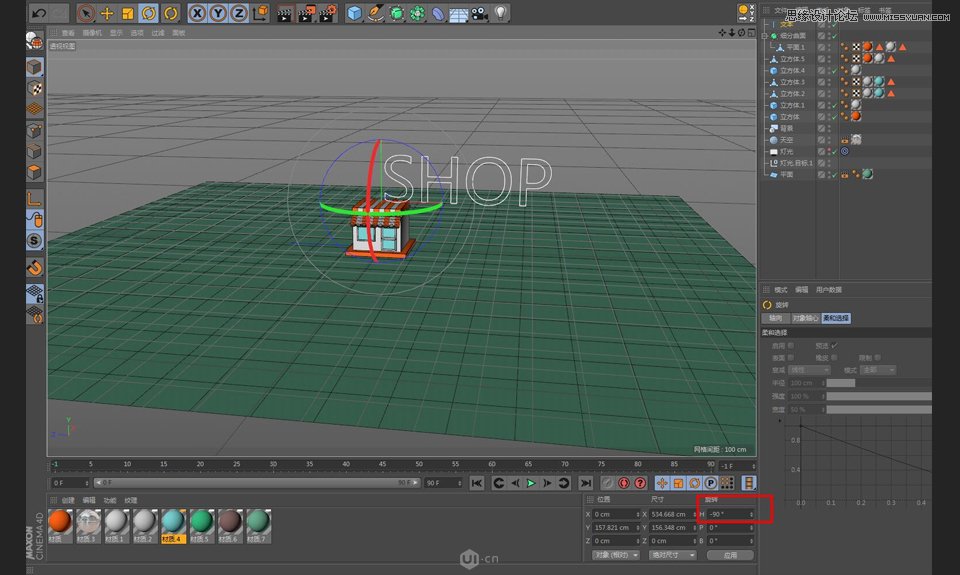Open the Array modeling objects icon
This screenshot has height=575, width=960.
[418, 13]
